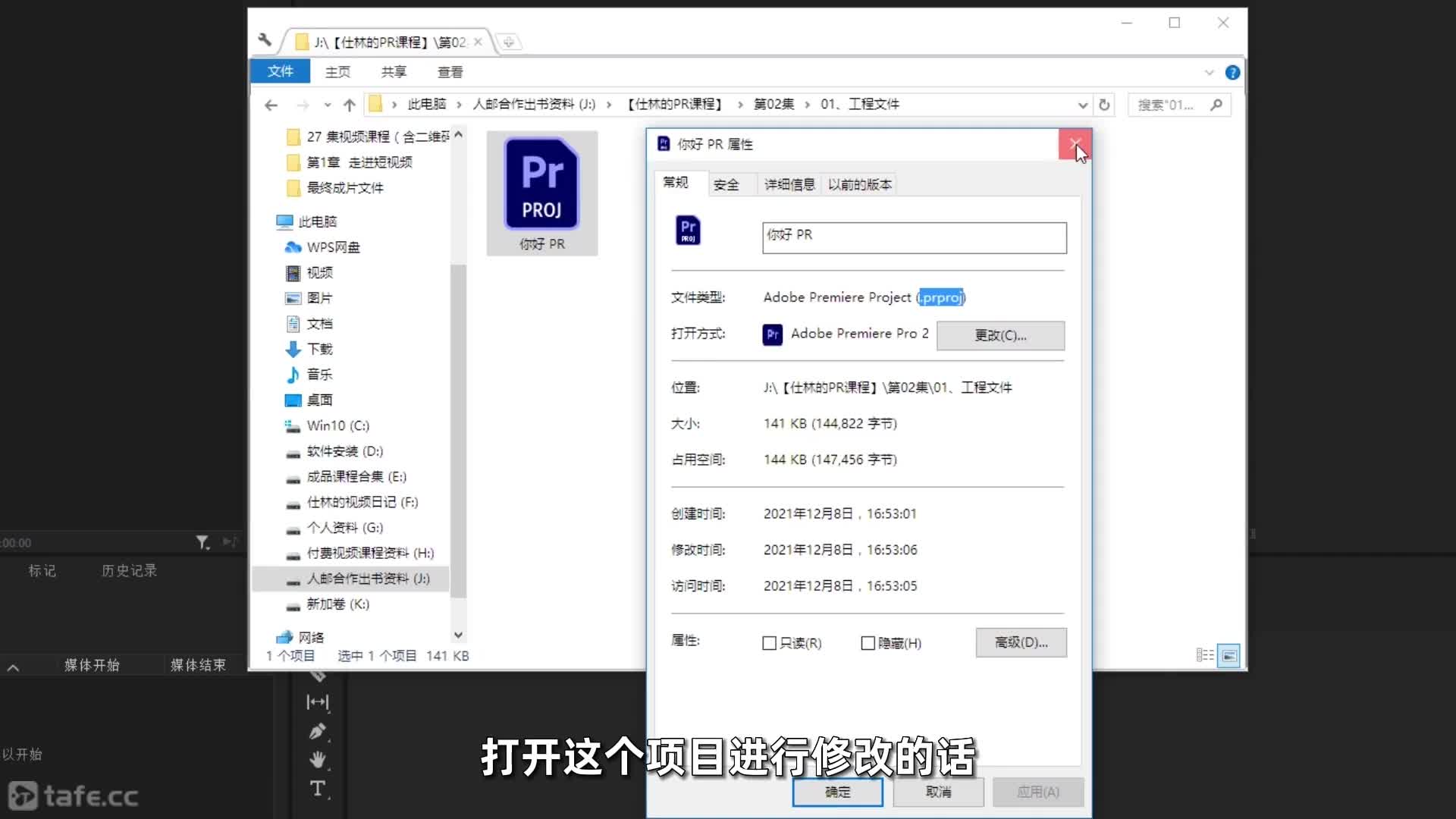This screenshot has height=819, width=1456.
Task: Open the 图片 library in the sidebar
Action: click(x=309, y=298)
